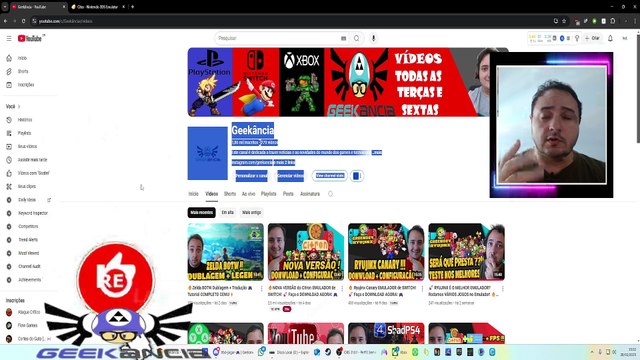The width and height of the screenshot is (640, 360).
Task: Open the Assinatura channel tab
Action: pyautogui.click(x=310, y=194)
